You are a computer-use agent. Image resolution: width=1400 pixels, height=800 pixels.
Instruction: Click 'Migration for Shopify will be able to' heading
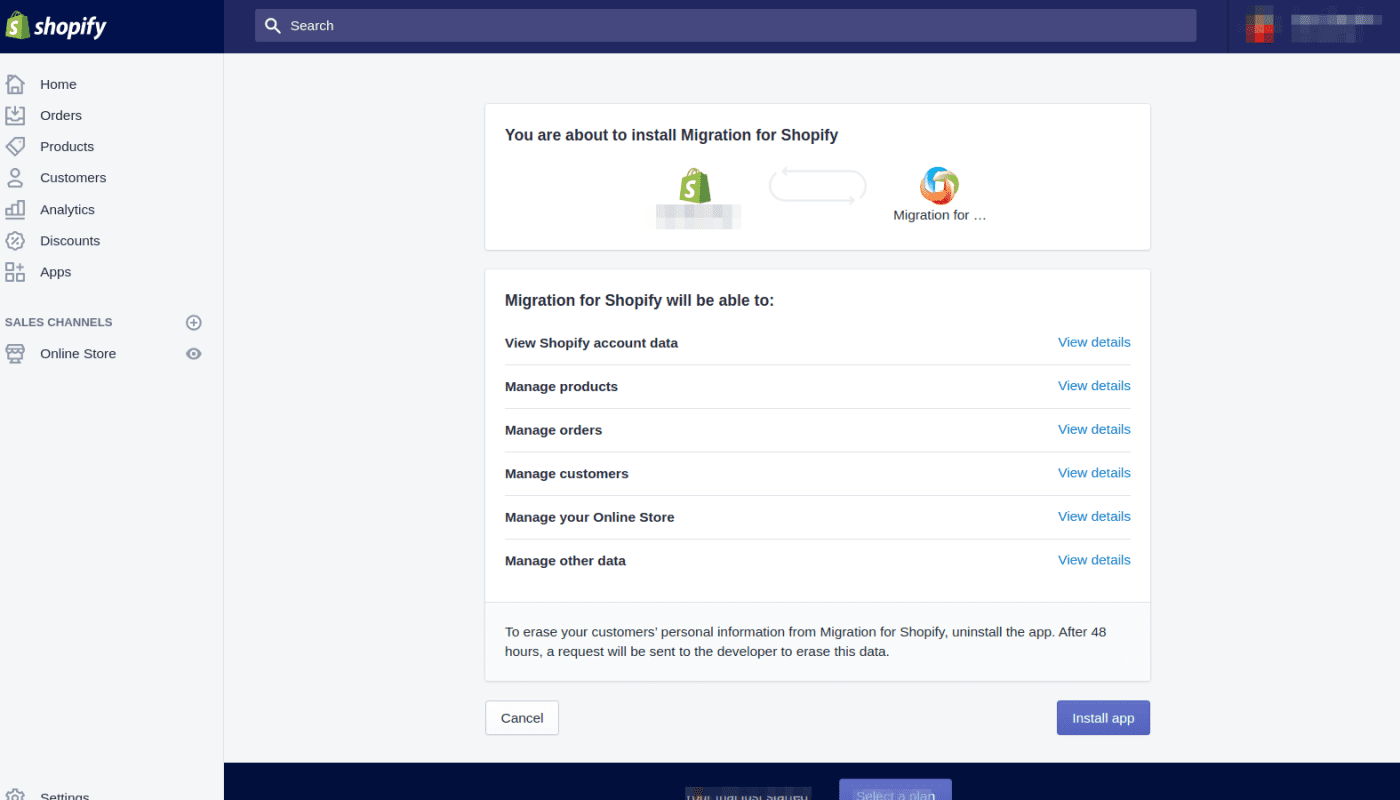(639, 300)
